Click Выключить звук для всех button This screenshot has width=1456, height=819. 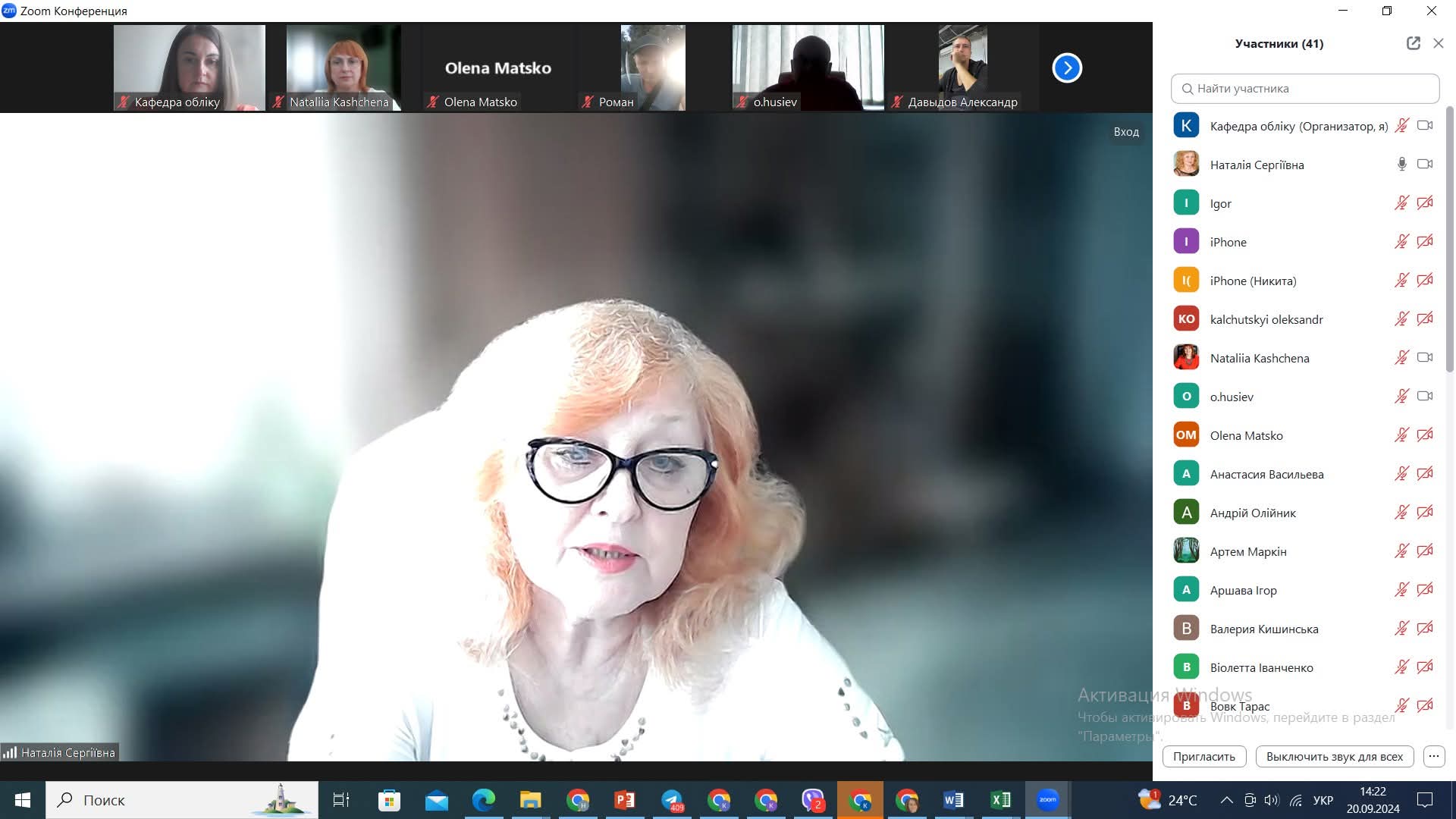pyautogui.click(x=1334, y=756)
